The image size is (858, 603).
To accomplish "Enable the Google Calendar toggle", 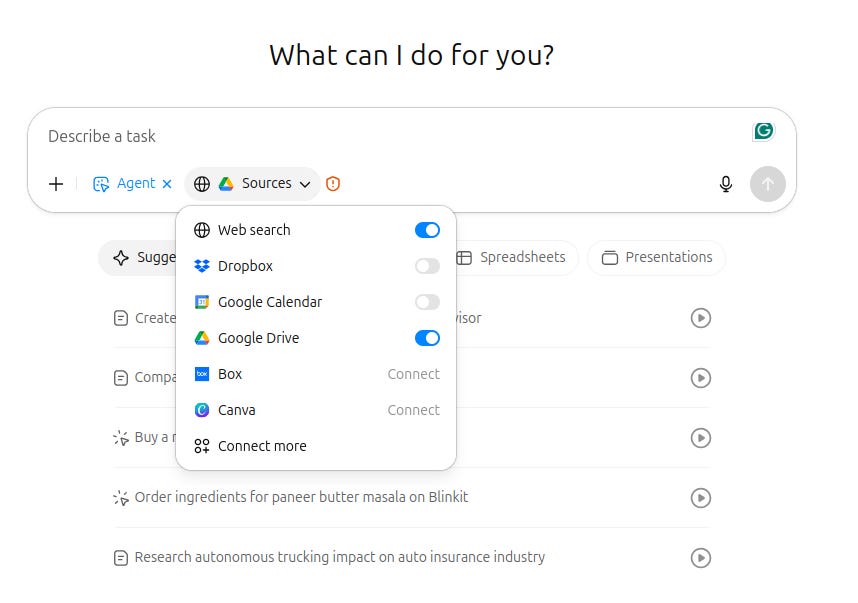I will (427, 302).
